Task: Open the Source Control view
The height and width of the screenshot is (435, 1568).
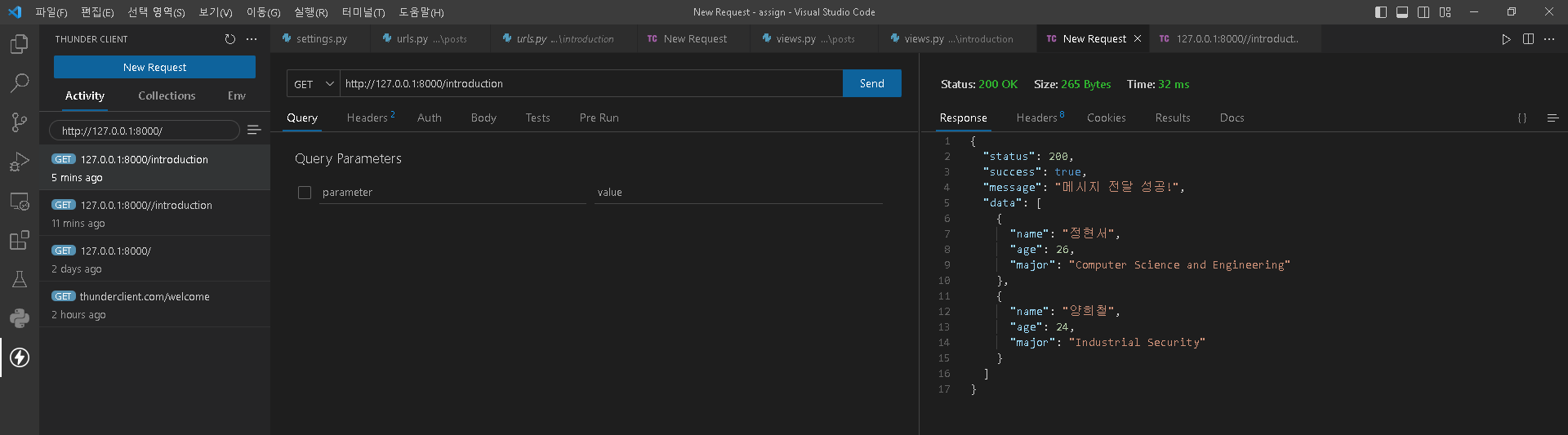Action: (x=19, y=122)
